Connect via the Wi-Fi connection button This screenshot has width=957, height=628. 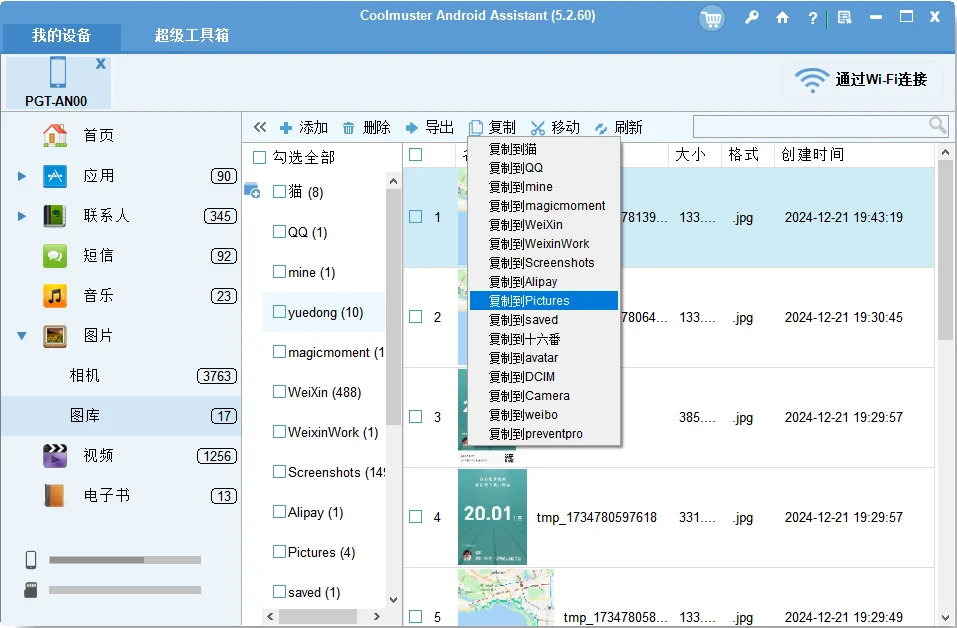point(861,79)
